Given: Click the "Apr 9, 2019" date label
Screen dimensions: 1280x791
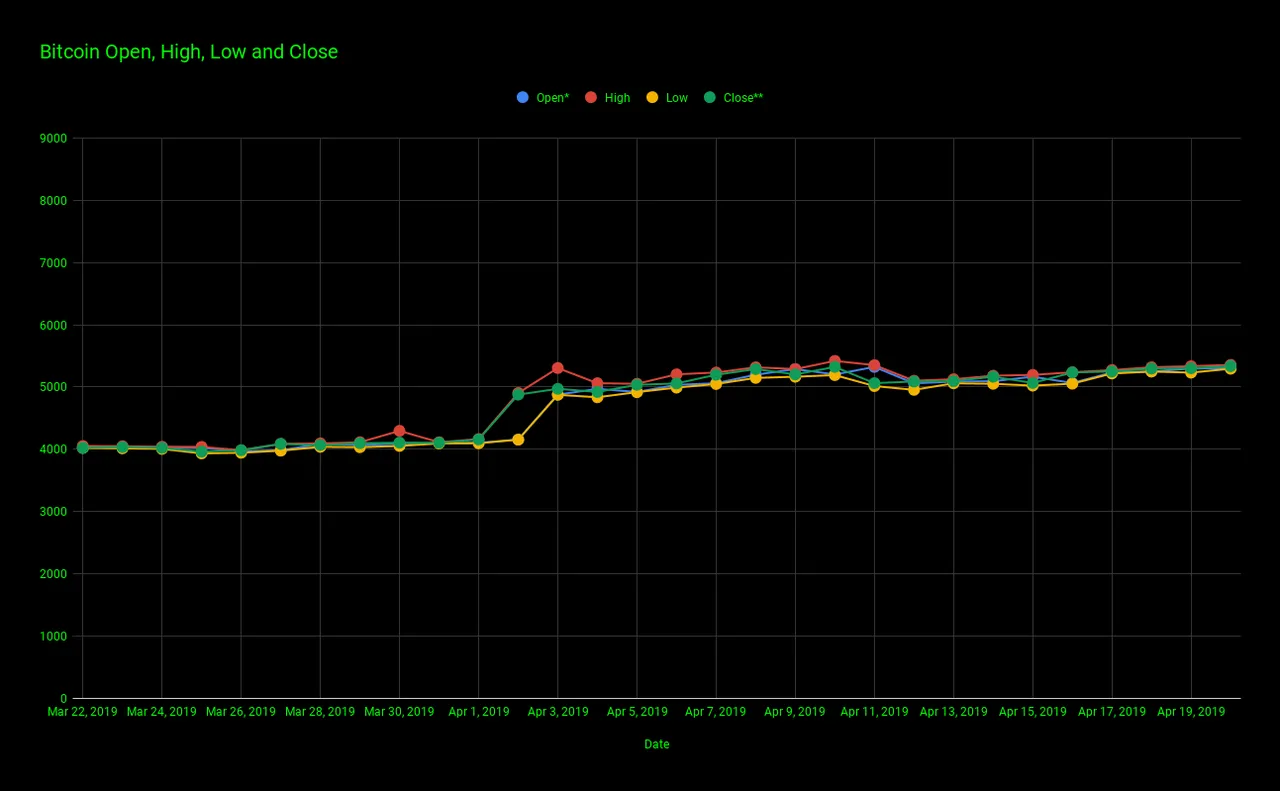Looking at the screenshot, I should click(x=795, y=712).
